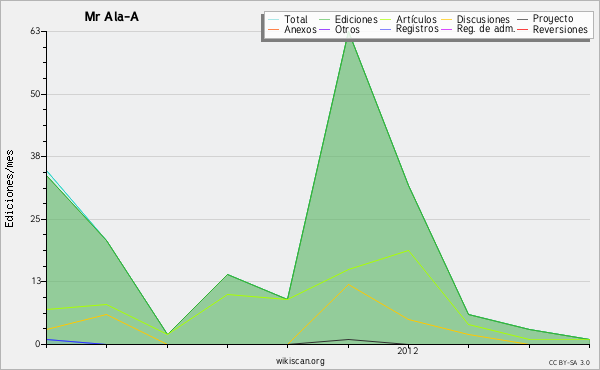Image resolution: width=600 pixels, height=370 pixels.
Task: Click the purple Otros line swatch
Action: pos(324,29)
